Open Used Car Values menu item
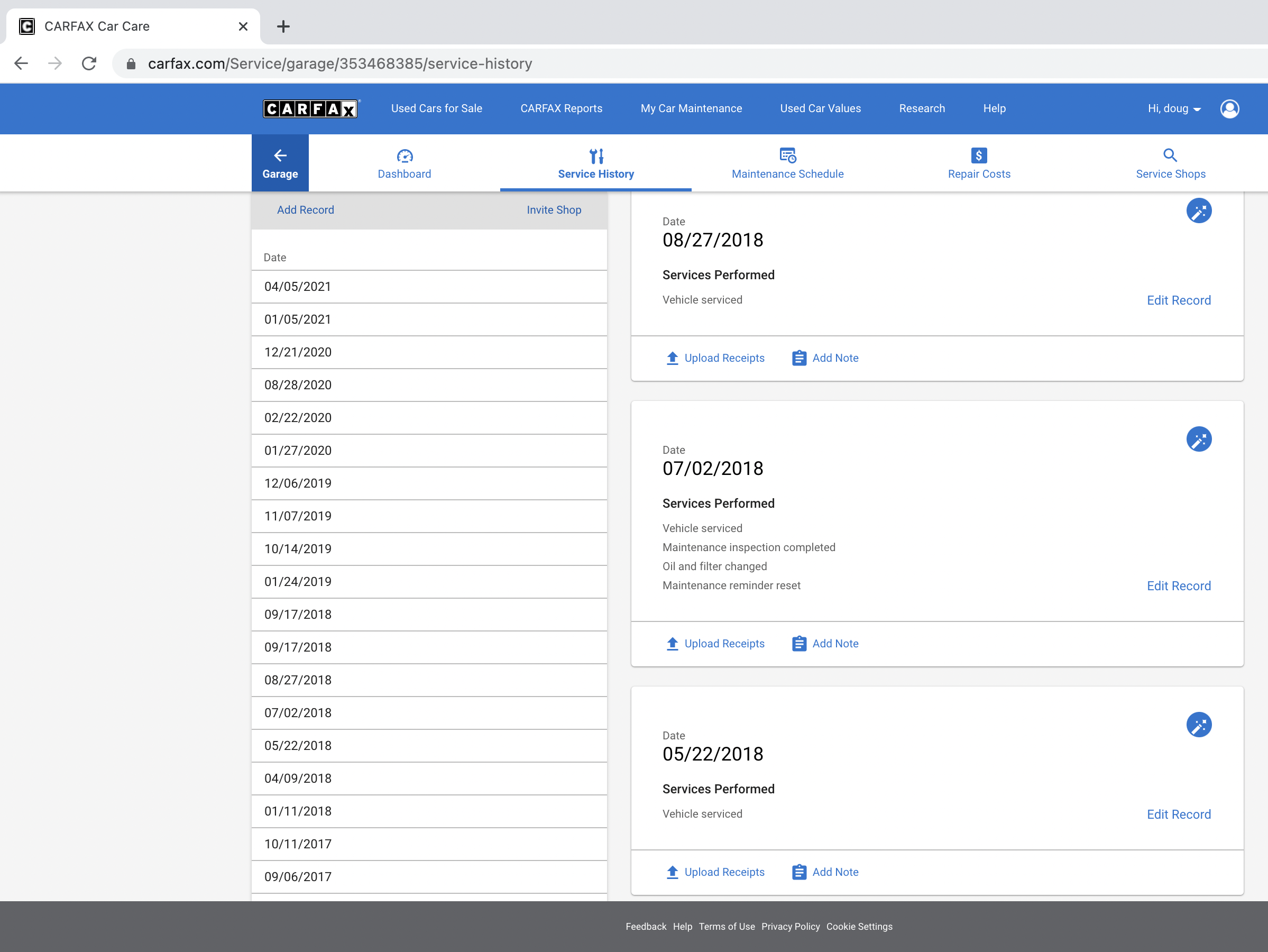This screenshot has height=952, width=1268. coord(820,108)
